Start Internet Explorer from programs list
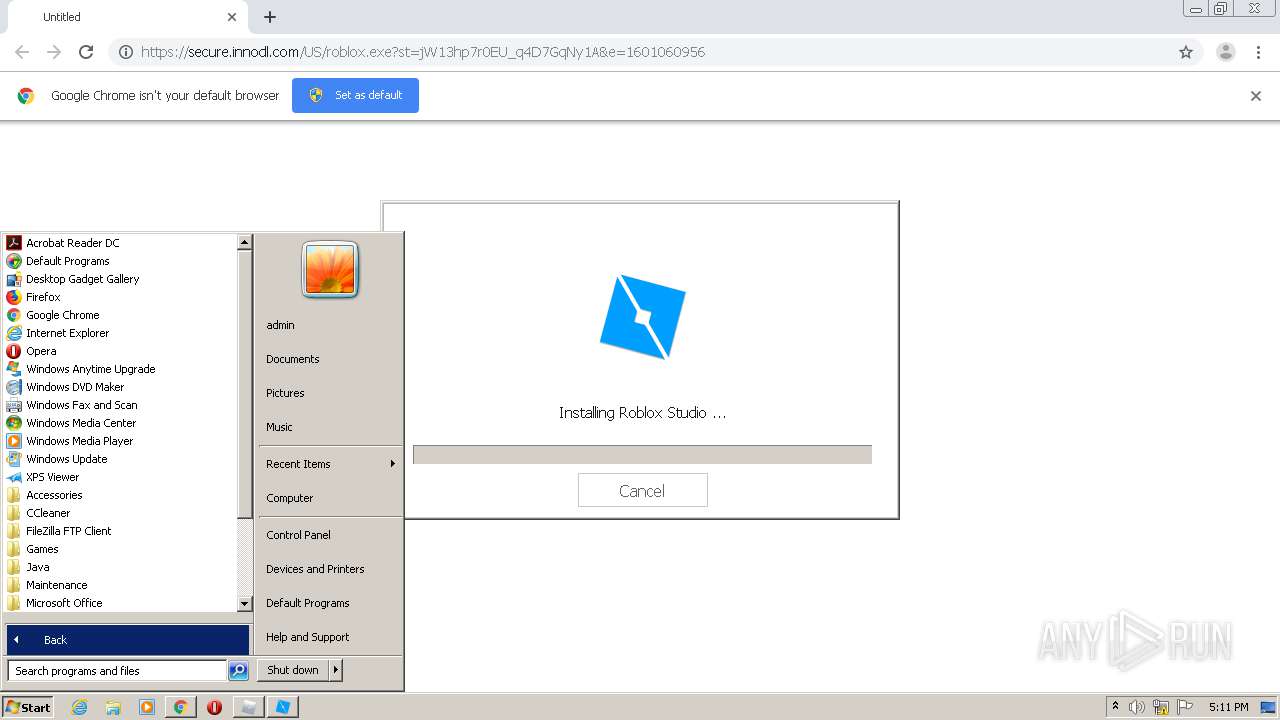Screen dimensions: 1280x720 coord(58,333)
